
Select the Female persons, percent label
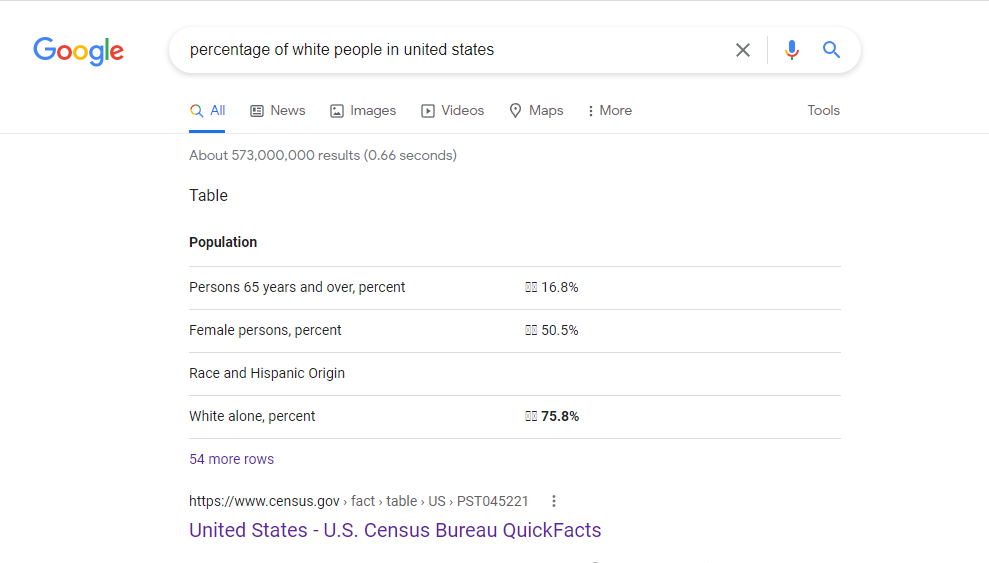[265, 330]
